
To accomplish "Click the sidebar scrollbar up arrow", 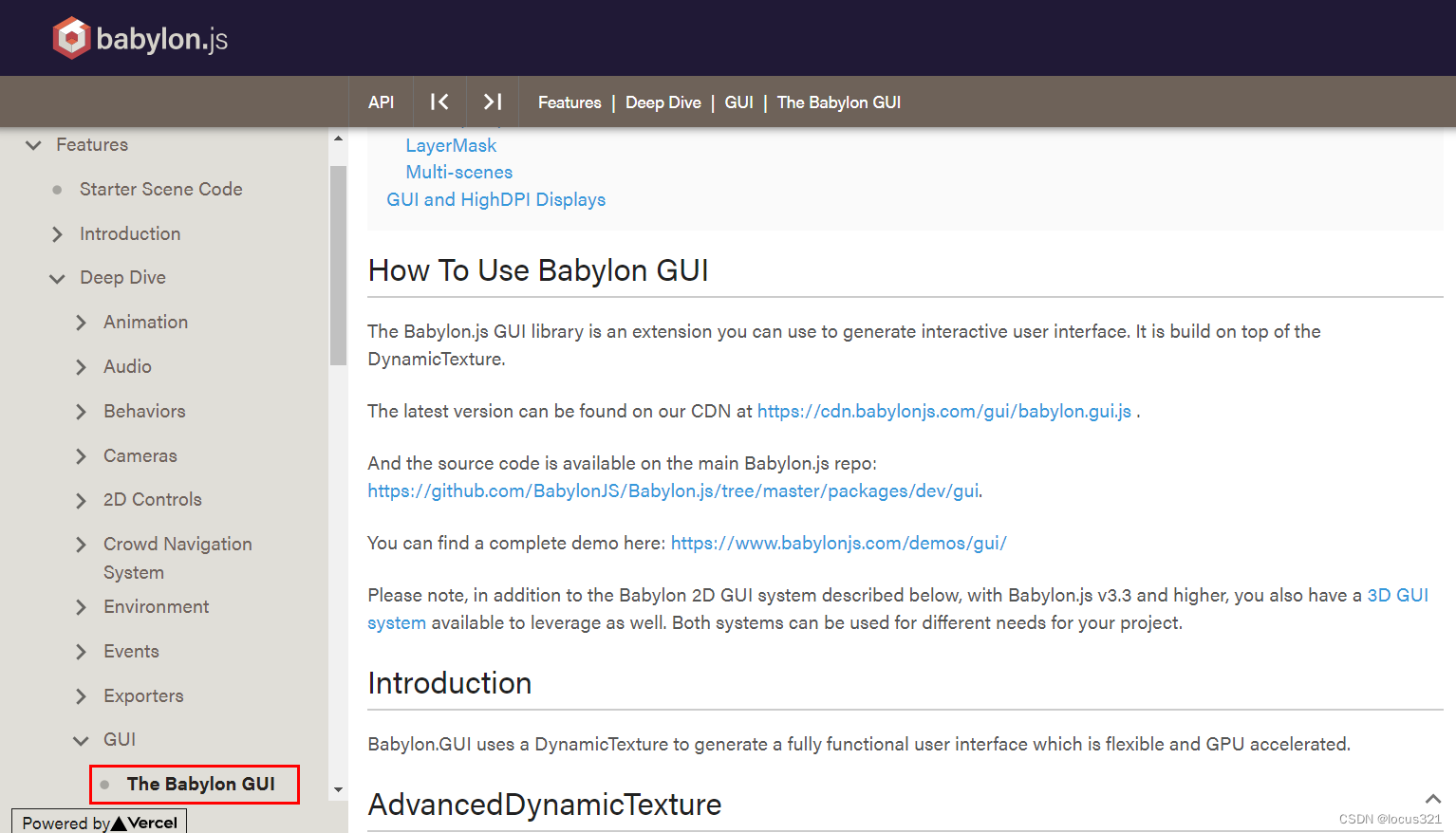I will [338, 139].
